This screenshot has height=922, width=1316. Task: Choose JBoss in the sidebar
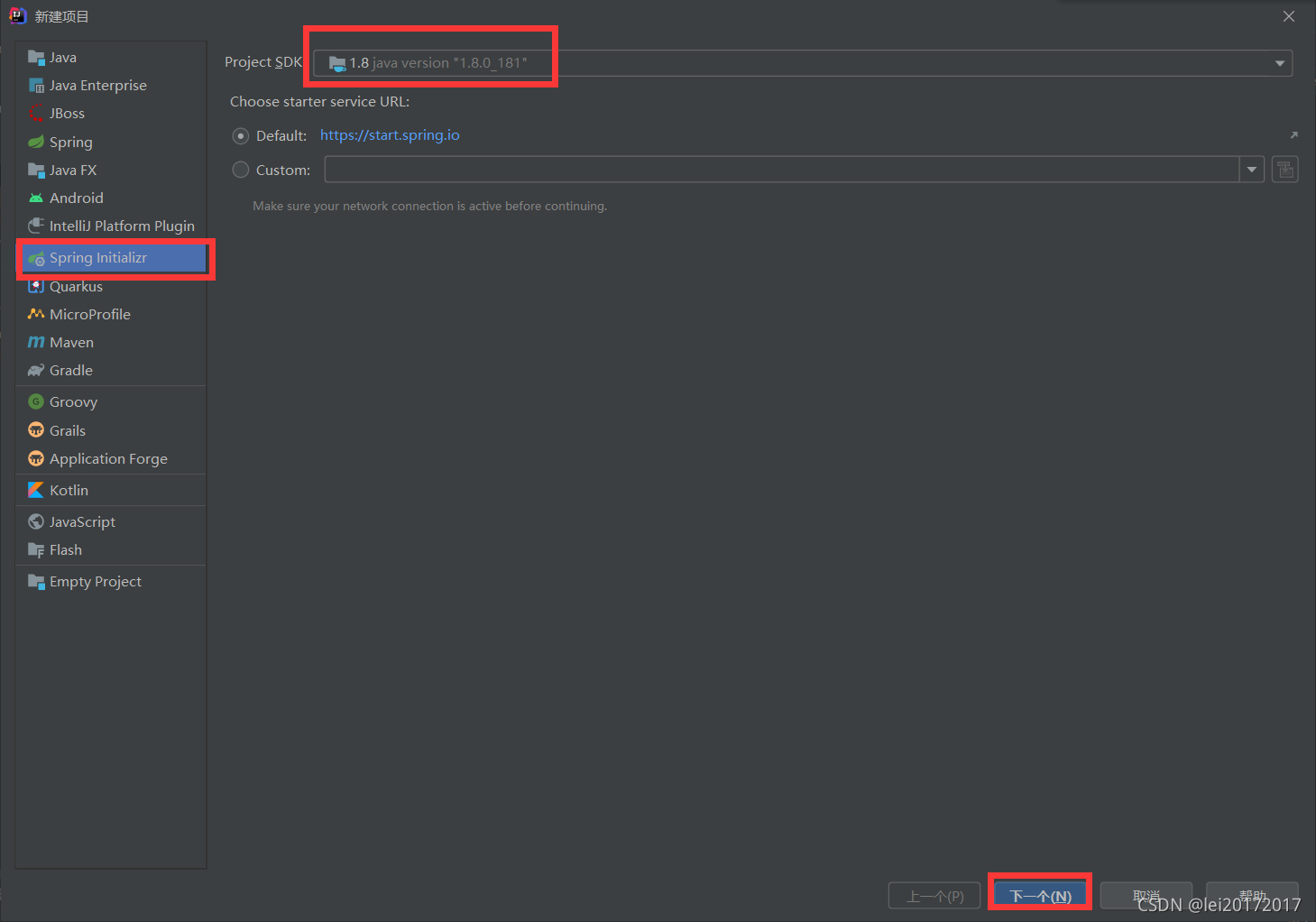[111, 114]
